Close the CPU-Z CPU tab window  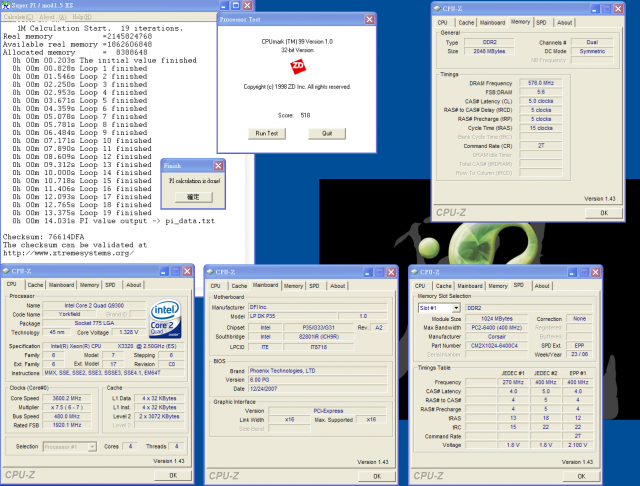(187, 271)
